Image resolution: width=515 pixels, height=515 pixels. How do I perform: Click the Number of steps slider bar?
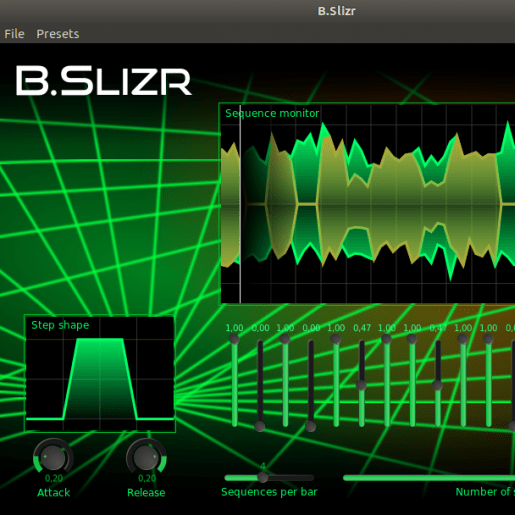(429, 478)
